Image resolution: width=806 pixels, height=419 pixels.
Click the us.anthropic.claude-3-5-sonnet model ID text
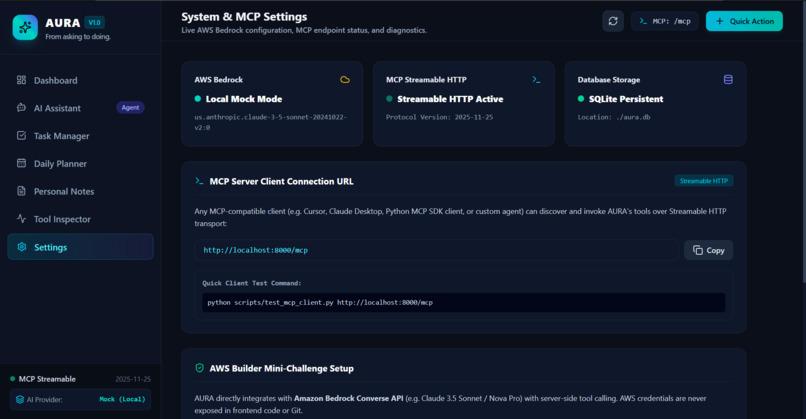[x=271, y=122]
